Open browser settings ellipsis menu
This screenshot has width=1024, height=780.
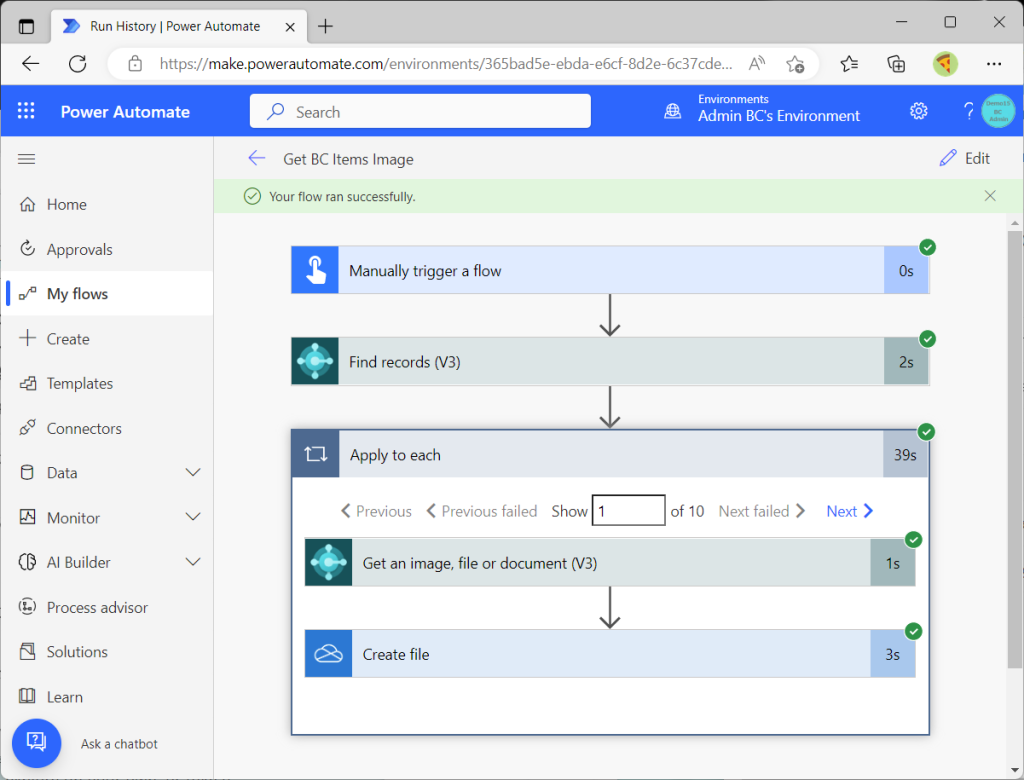pos(994,63)
